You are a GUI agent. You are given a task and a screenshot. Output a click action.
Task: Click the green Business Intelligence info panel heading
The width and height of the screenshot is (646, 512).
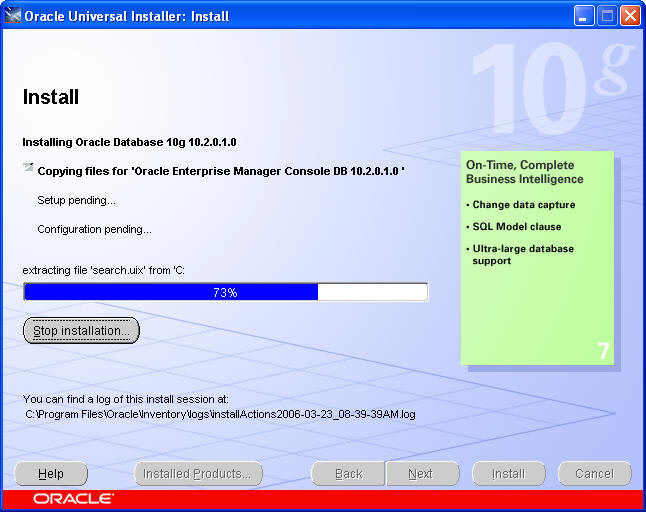click(524, 172)
